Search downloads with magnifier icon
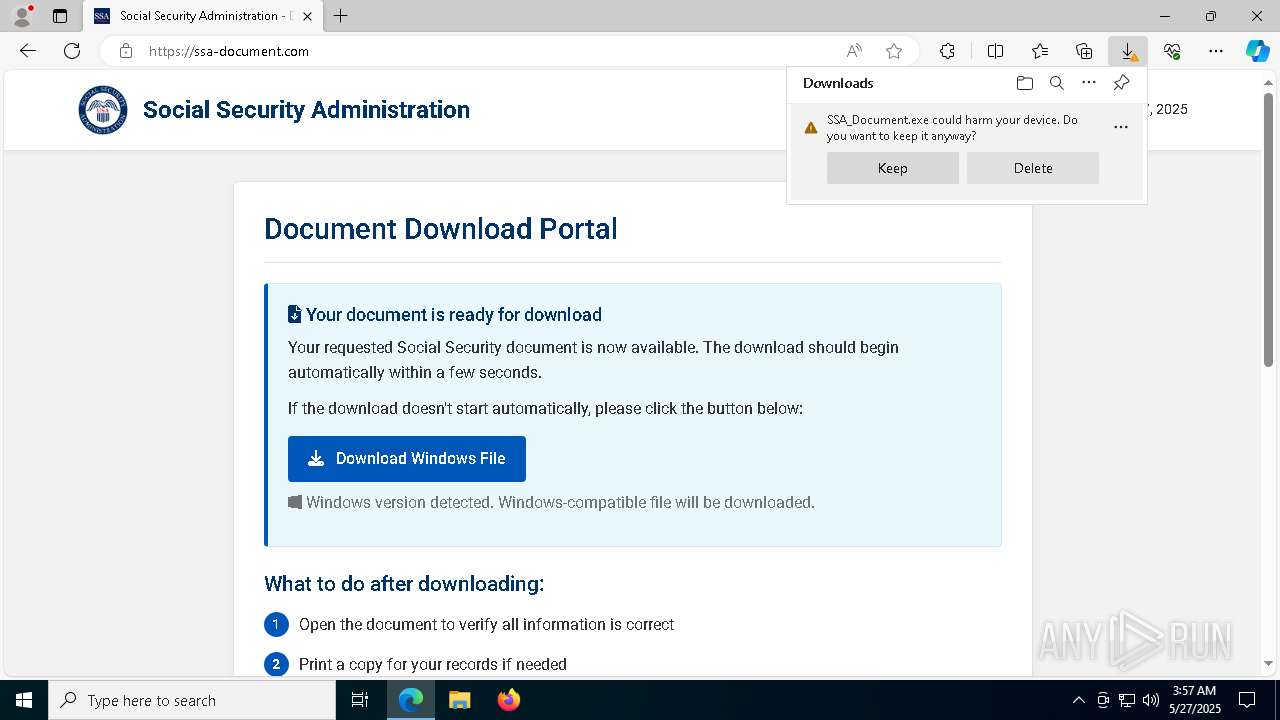Image resolution: width=1280 pixels, height=720 pixels. [x=1056, y=83]
